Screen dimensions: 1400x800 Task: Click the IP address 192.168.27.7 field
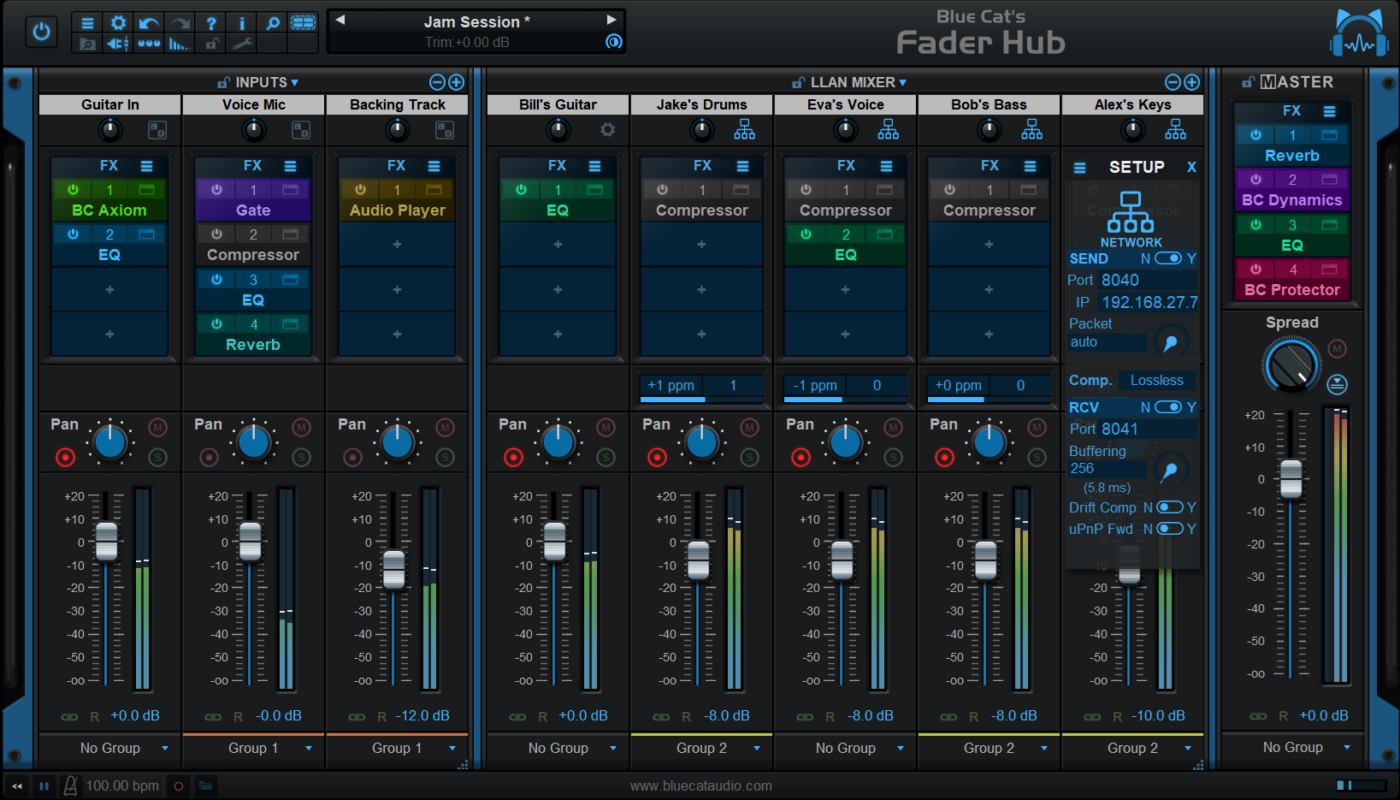coord(1147,302)
